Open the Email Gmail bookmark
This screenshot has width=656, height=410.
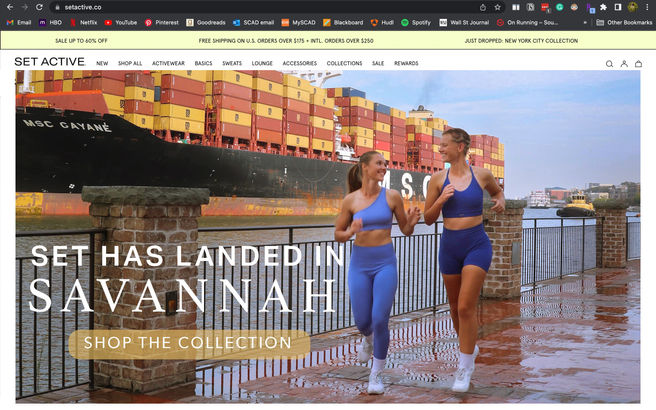(x=19, y=23)
